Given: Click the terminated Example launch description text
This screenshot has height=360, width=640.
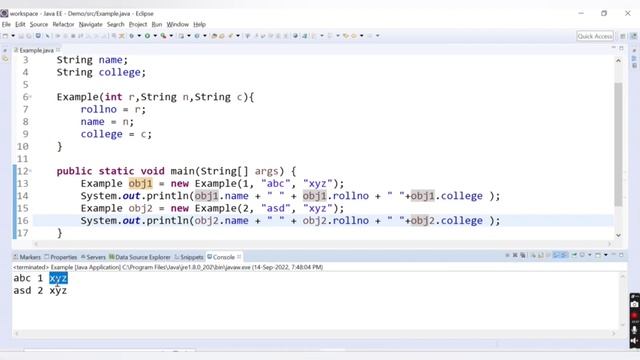Looking at the screenshot, I should pos(168,267).
